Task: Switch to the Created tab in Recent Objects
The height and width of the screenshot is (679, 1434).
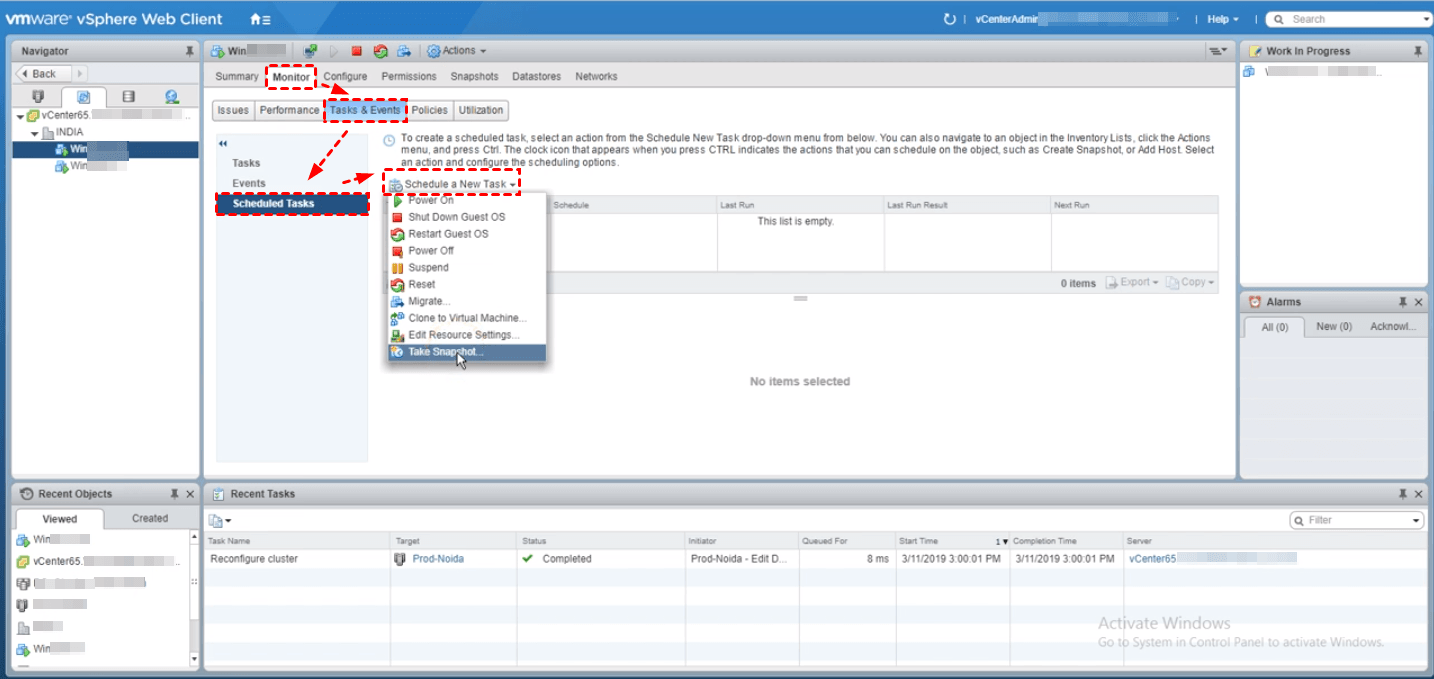Action: 150,518
